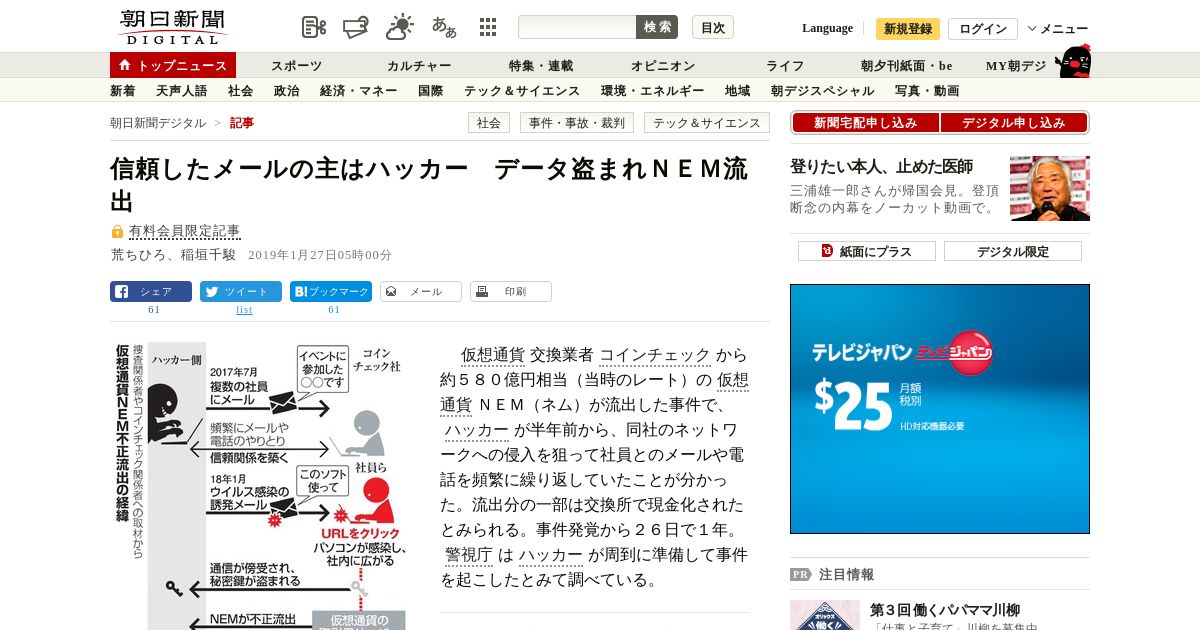Image resolution: width=1200 pixels, height=630 pixels.
Task: Click the 紙面にプラス button
Action: [867, 251]
